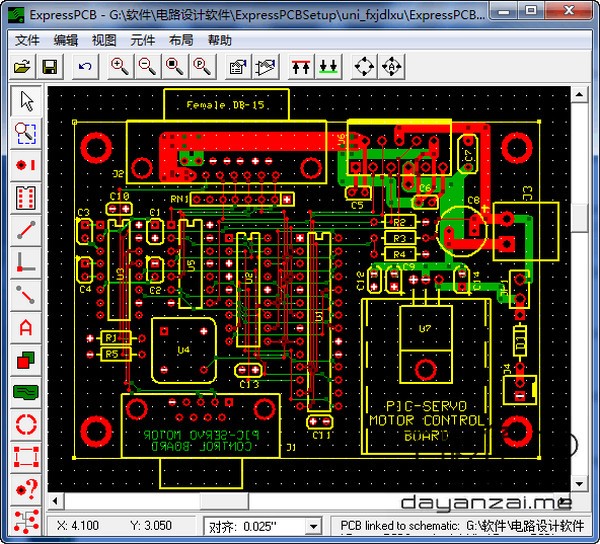The width and height of the screenshot is (600, 544).
Task: Open the 布局 menu
Action: coord(181,40)
